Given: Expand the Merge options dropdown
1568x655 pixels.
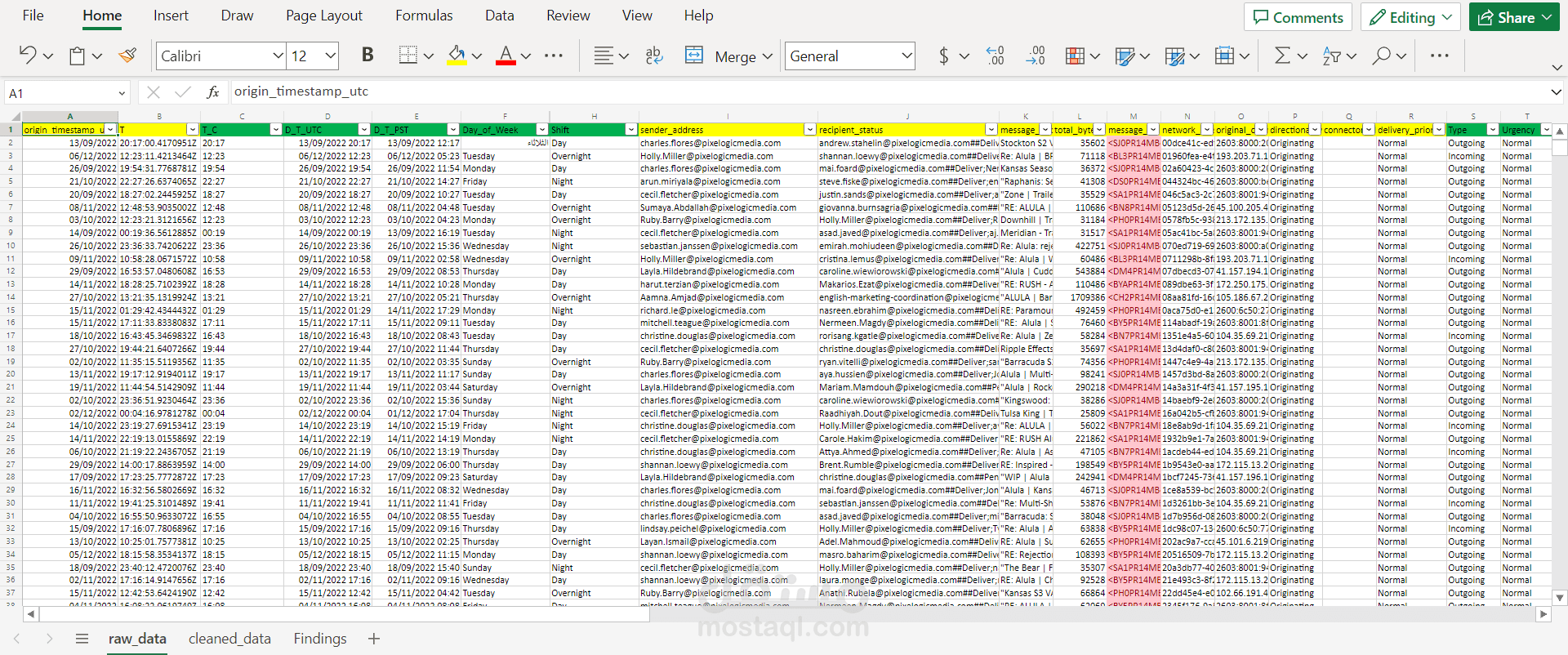Looking at the screenshot, I should tap(768, 56).
